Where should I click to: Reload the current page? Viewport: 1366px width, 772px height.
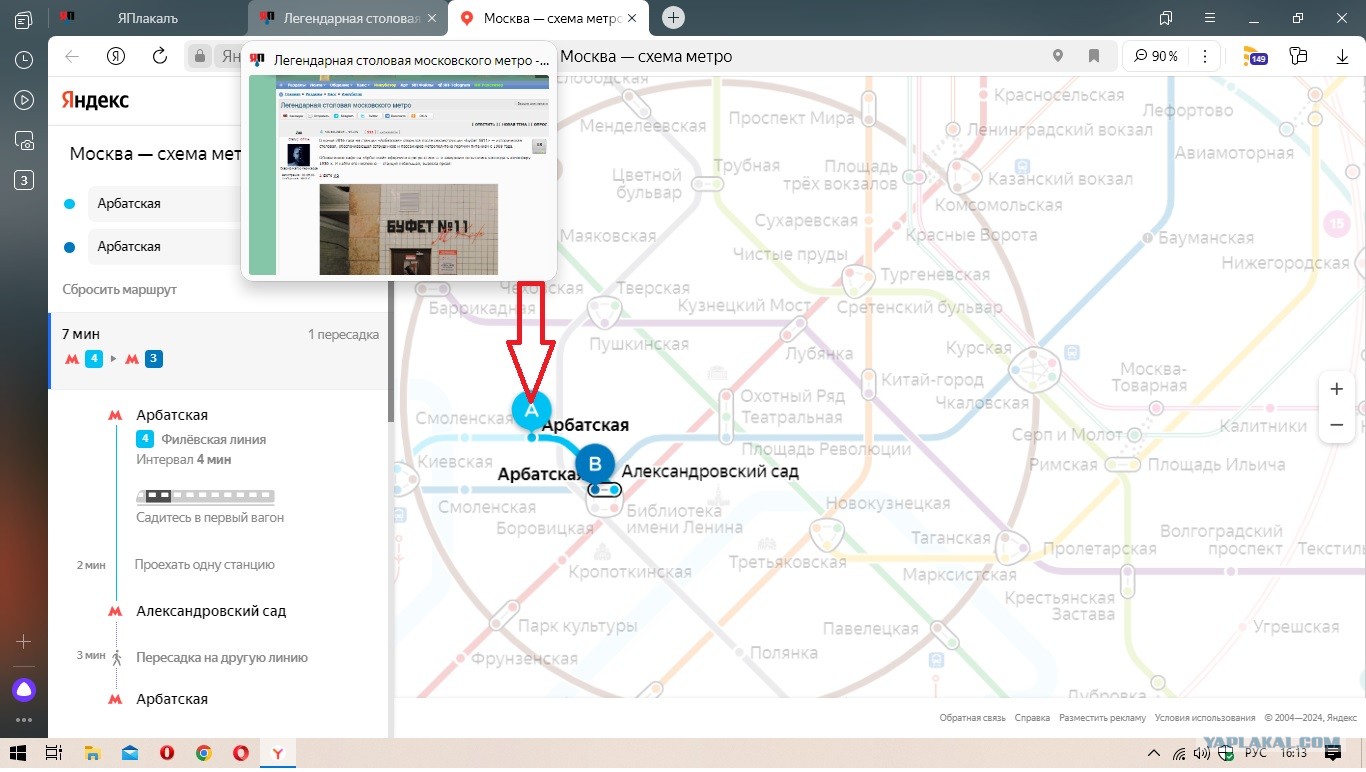[x=160, y=56]
